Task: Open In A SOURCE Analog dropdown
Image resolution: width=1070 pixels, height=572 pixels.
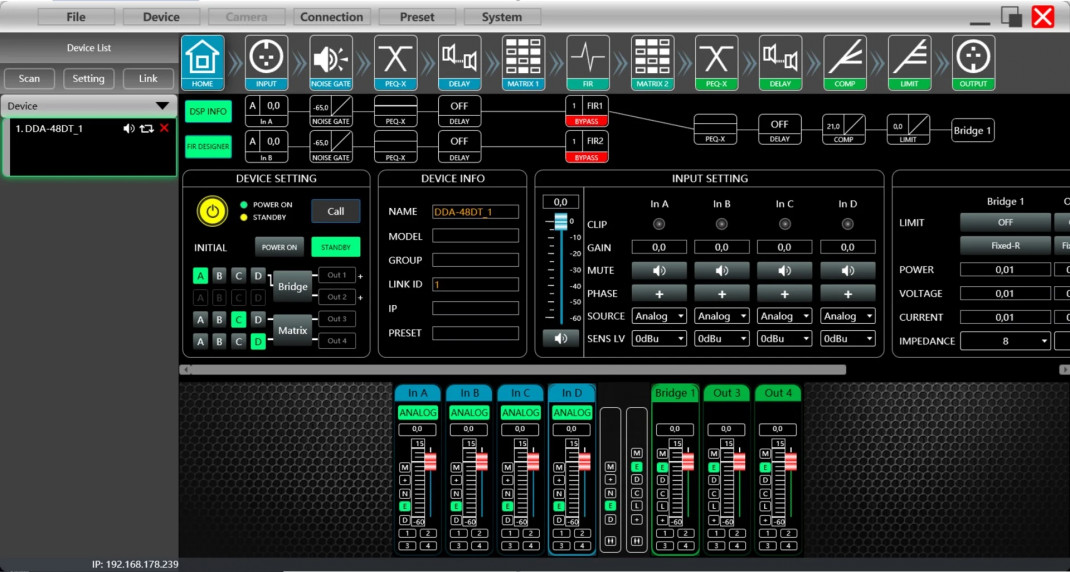Action: [x=659, y=316]
